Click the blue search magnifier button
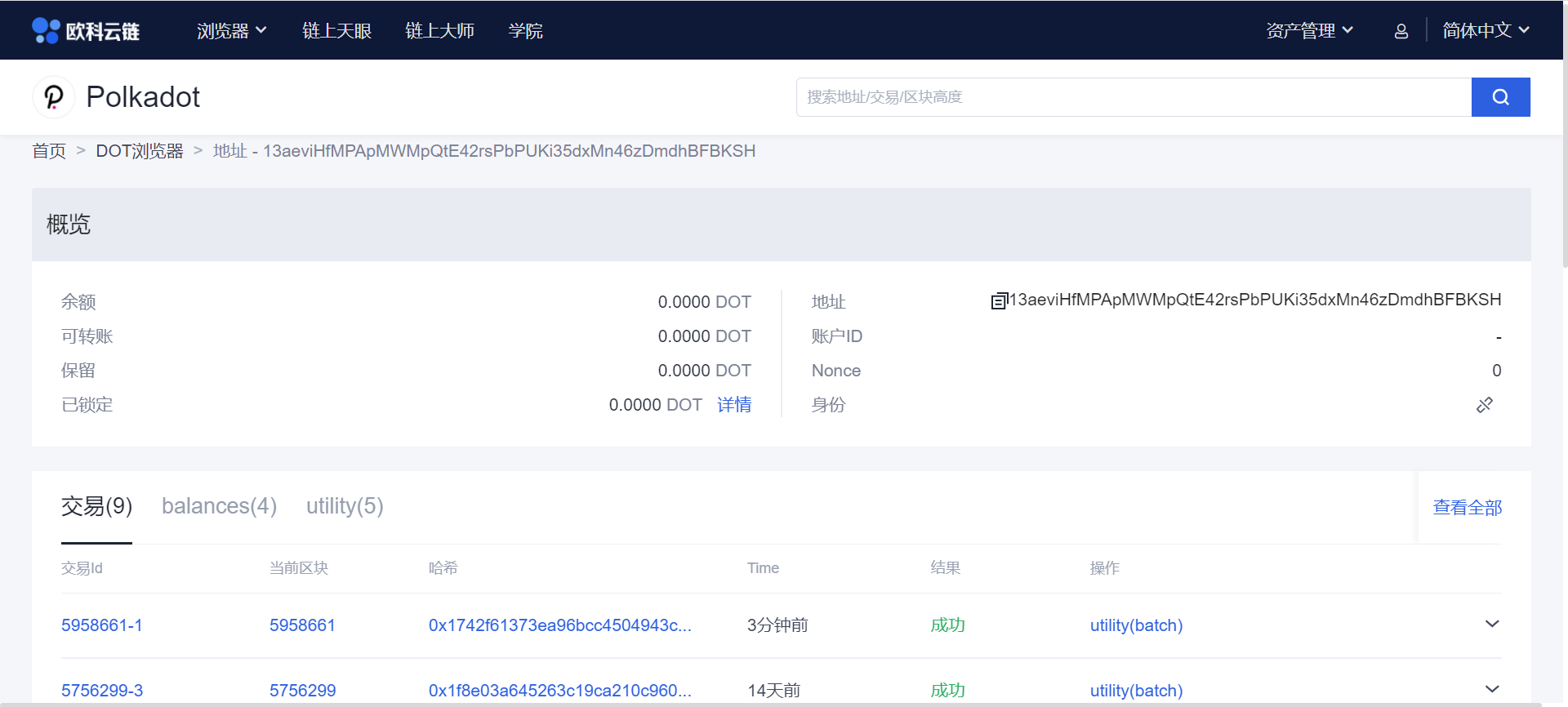 (1500, 97)
